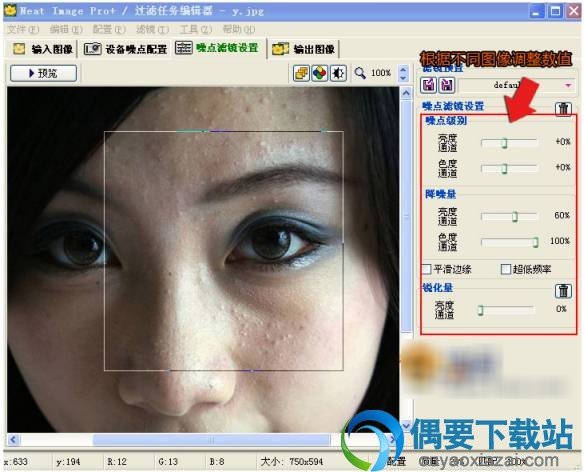Click the Neat Image title bar app icon
Image resolution: width=584 pixels, height=472 pixels.
coord(10,10)
